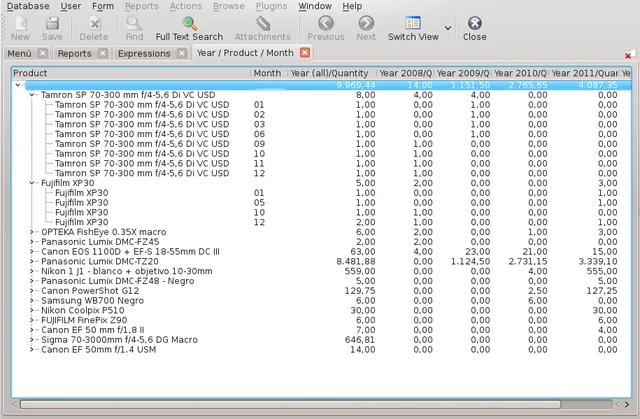The width and height of the screenshot is (640, 419).
Task: Expand Canon PowerShot G12 row
Action: [32, 290]
